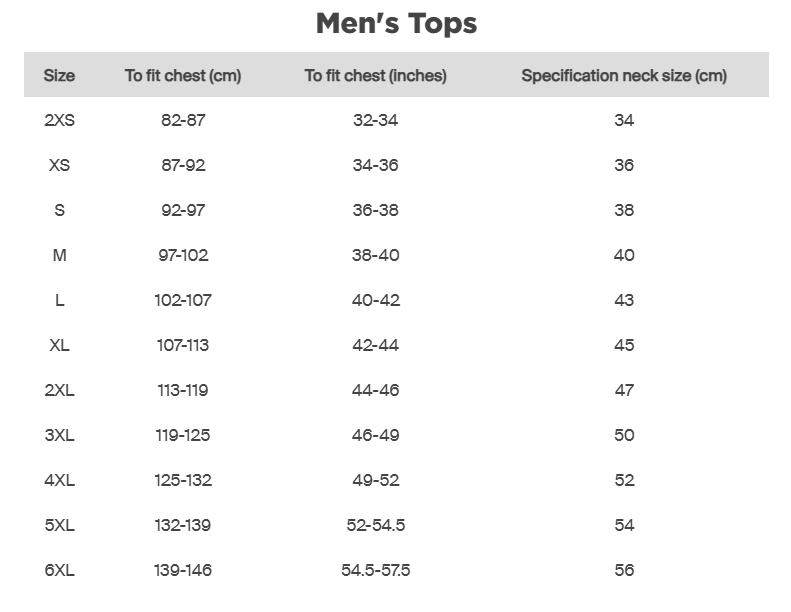Image resolution: width=791 pixels, height=612 pixels.
Task: Select the Size column header
Action: [59, 75]
